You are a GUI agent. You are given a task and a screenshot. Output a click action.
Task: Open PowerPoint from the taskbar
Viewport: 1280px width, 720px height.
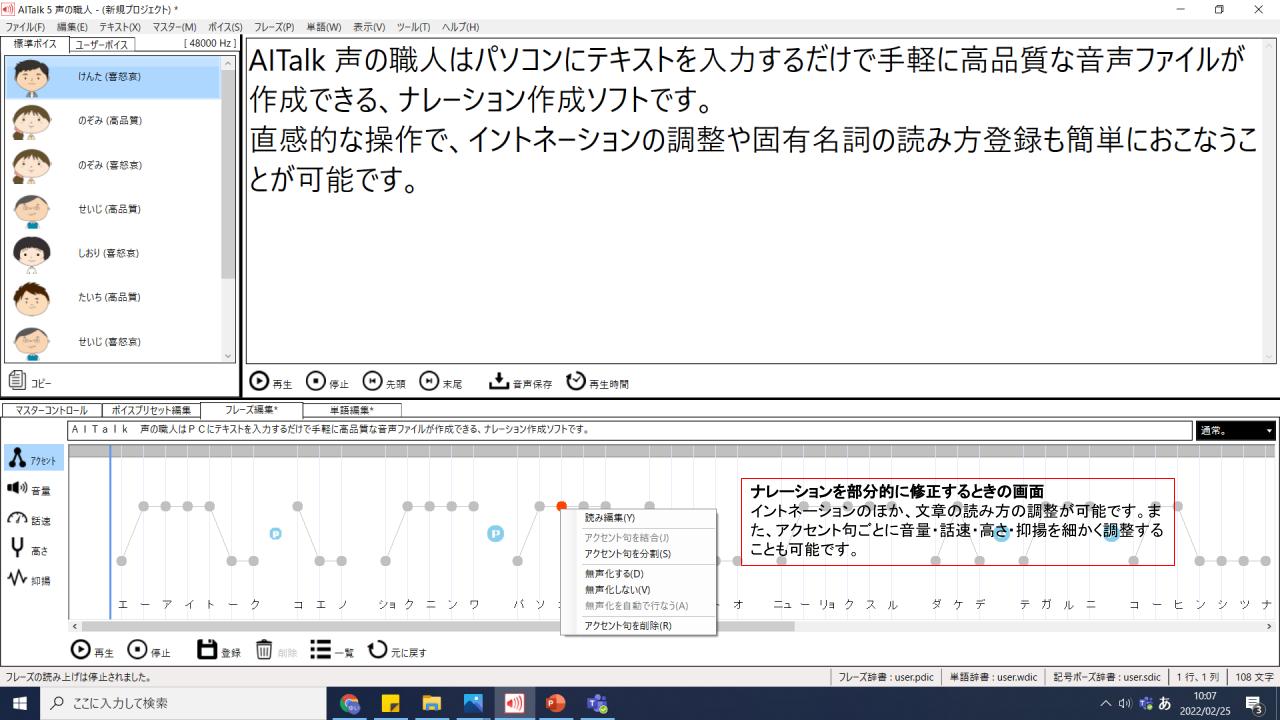[x=556, y=703]
